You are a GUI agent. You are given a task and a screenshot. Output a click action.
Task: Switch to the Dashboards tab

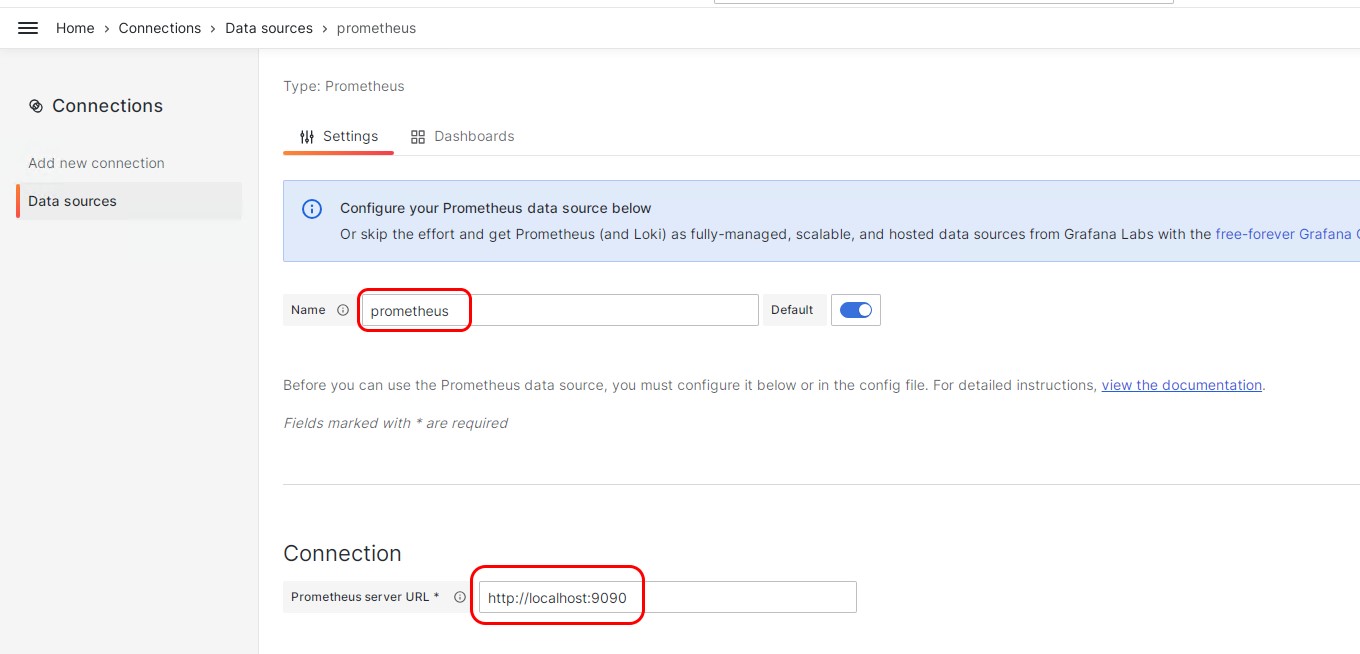click(474, 136)
